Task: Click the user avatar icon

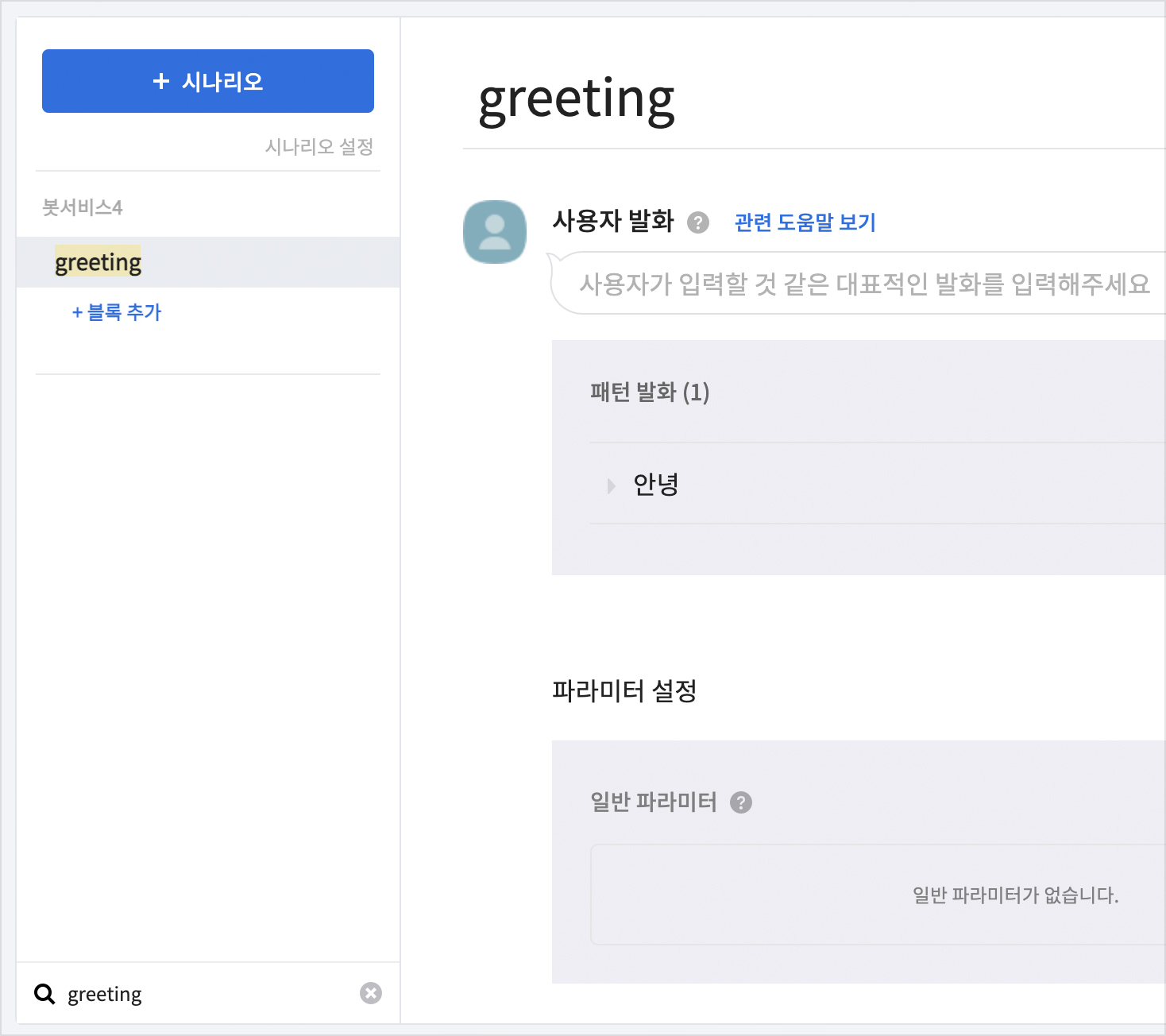Action: 494,232
